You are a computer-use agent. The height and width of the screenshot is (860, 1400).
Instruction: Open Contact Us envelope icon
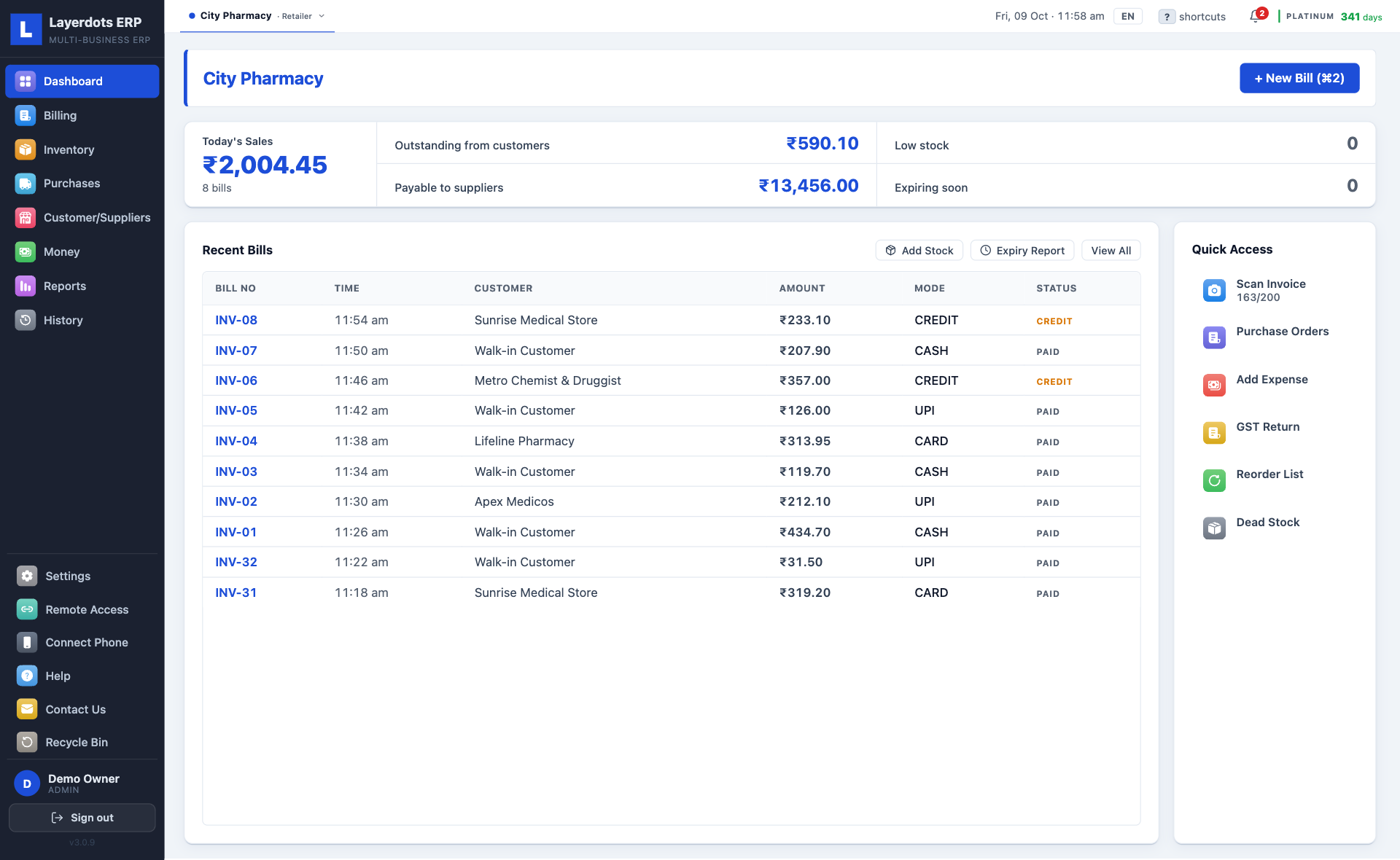tap(27, 709)
